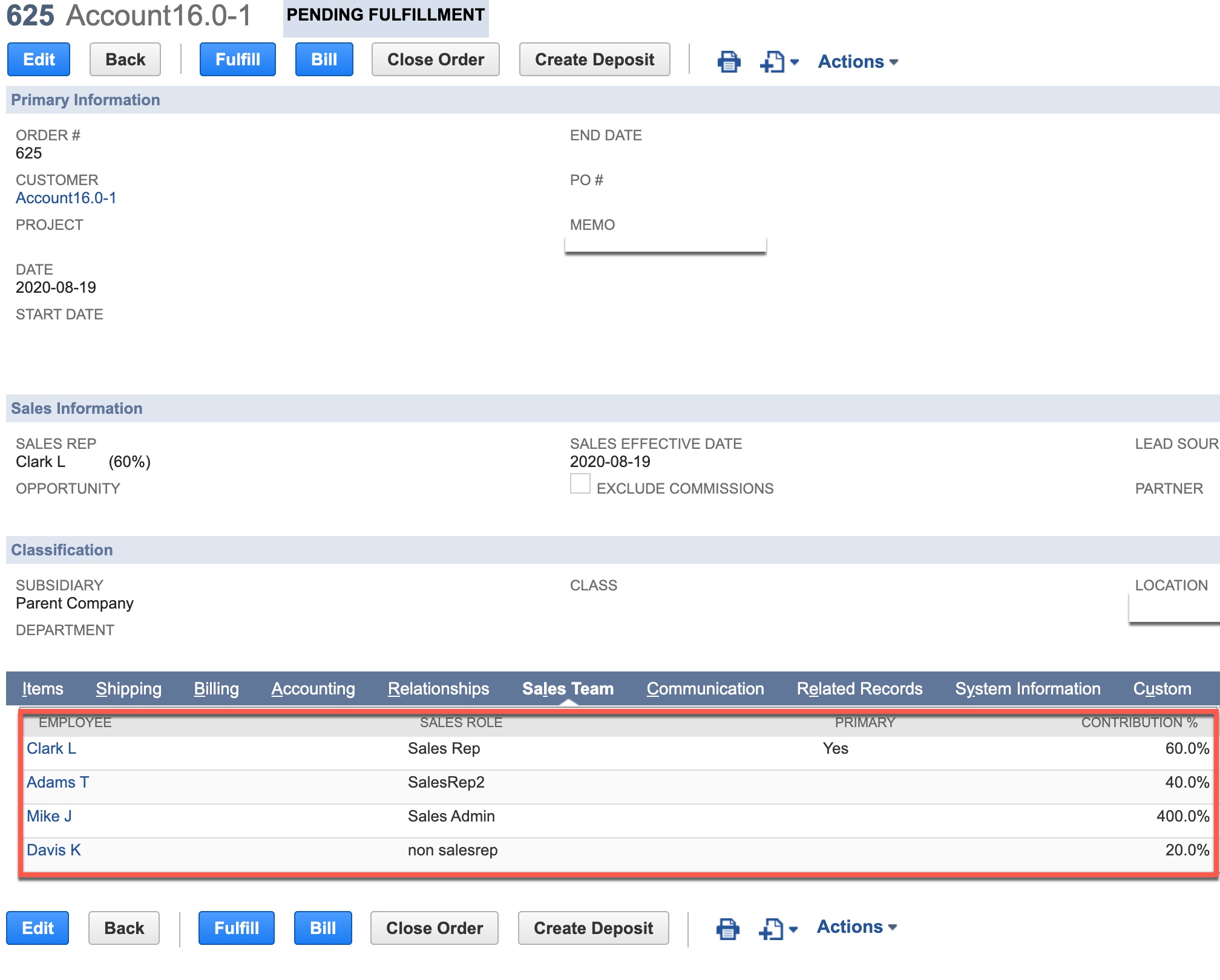
Task: Click the top Back button
Action: click(x=125, y=59)
